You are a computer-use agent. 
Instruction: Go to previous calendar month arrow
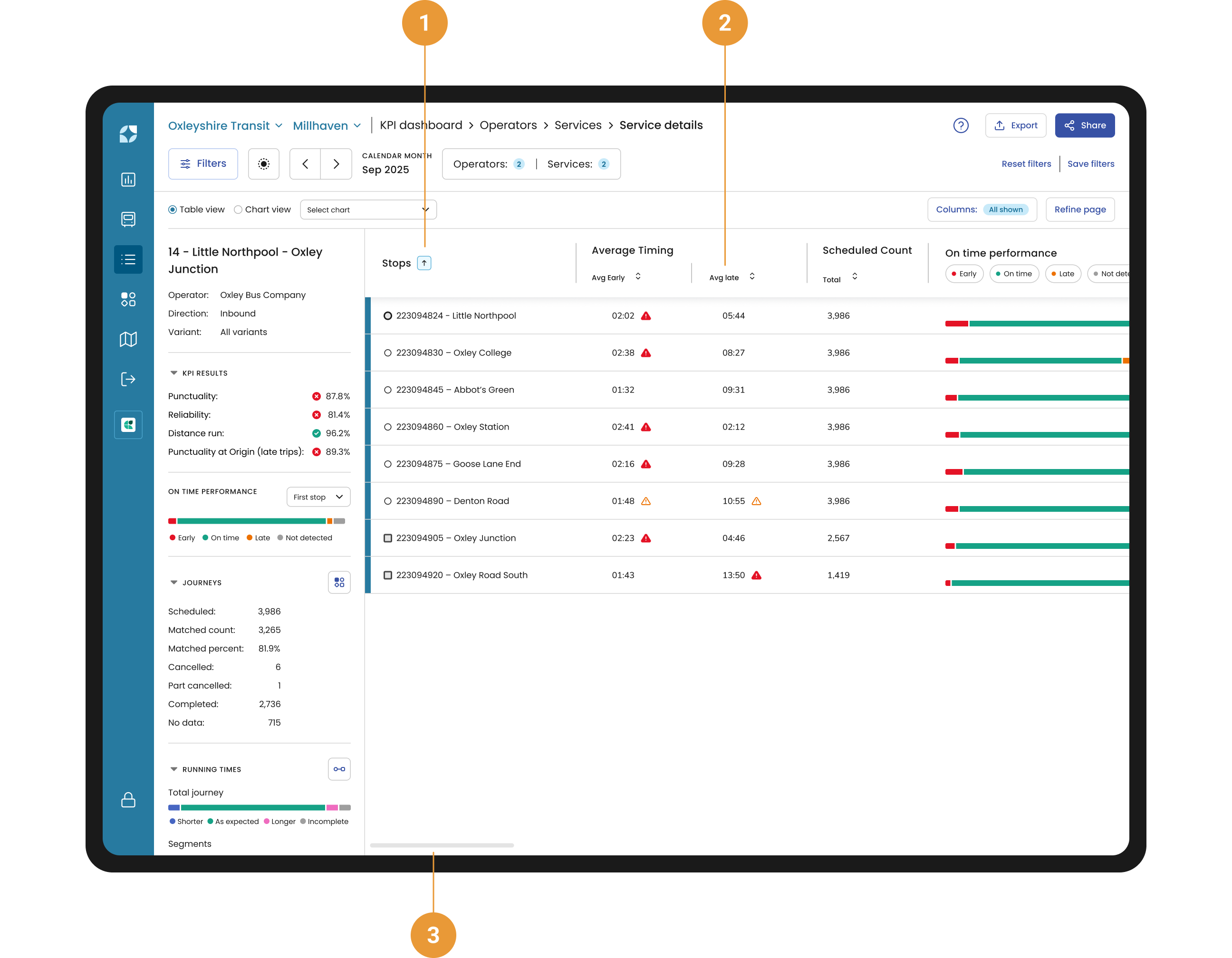(x=305, y=164)
